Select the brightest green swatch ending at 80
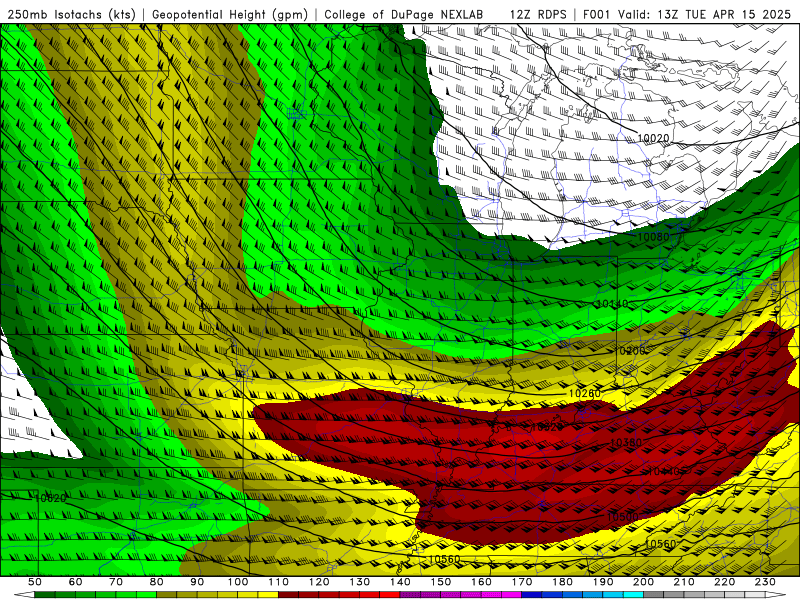 click(x=146, y=595)
